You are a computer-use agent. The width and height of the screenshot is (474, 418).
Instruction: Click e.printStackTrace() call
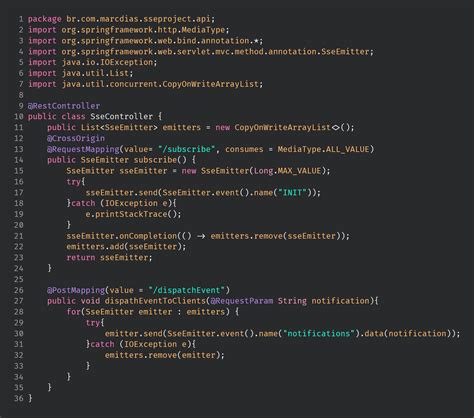click(133, 214)
